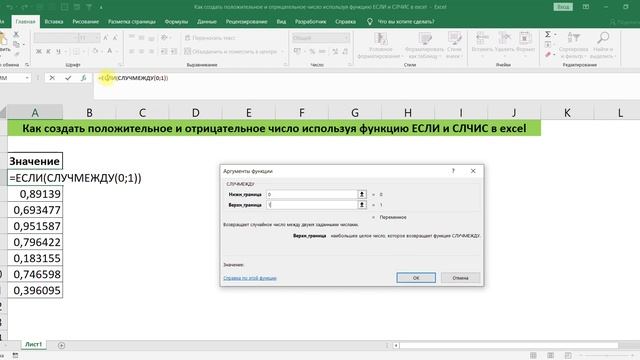Open Справка по этой функции link
The image size is (640, 360).
point(250,278)
